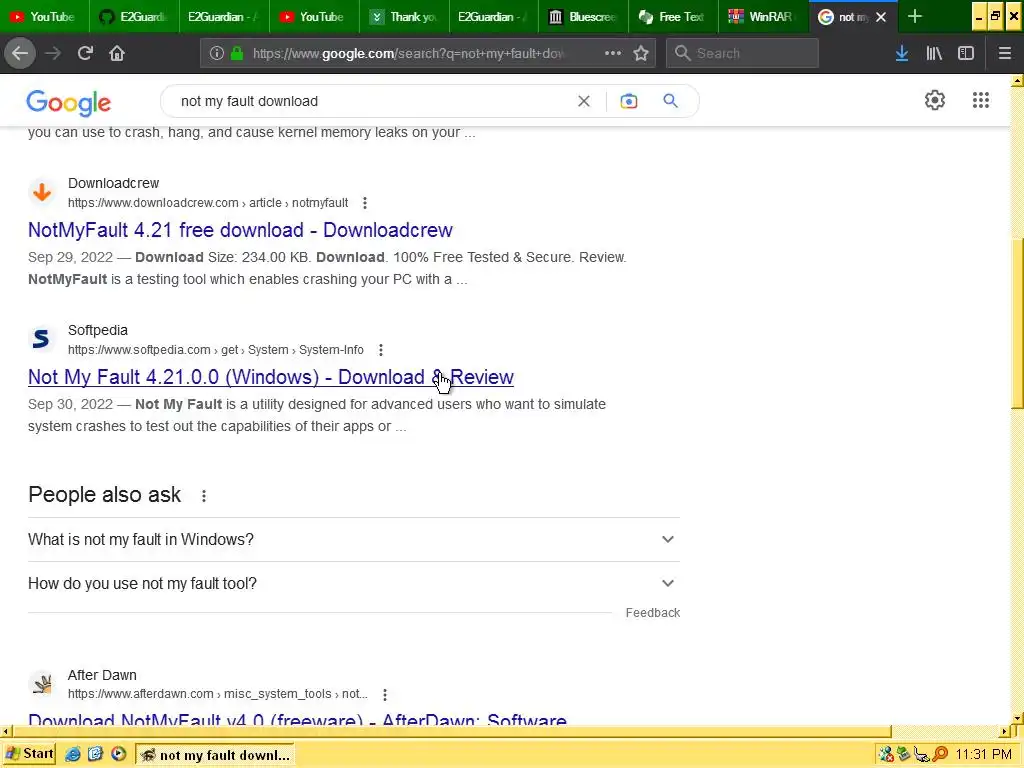Open page actions three-dot menu in address bar
Image resolution: width=1024 pixels, height=768 pixels.
(613, 53)
